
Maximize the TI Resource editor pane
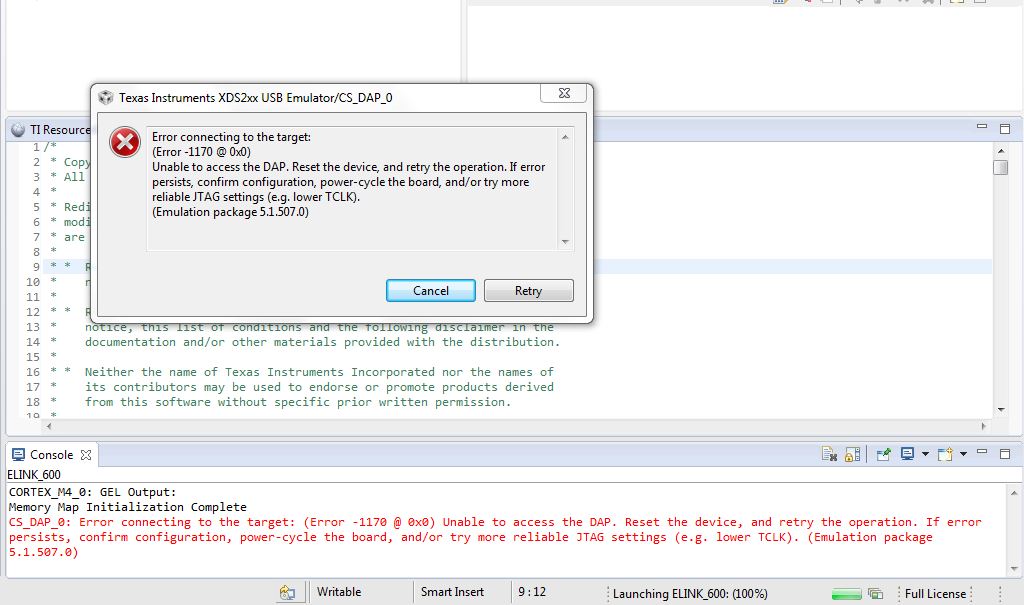point(1005,129)
